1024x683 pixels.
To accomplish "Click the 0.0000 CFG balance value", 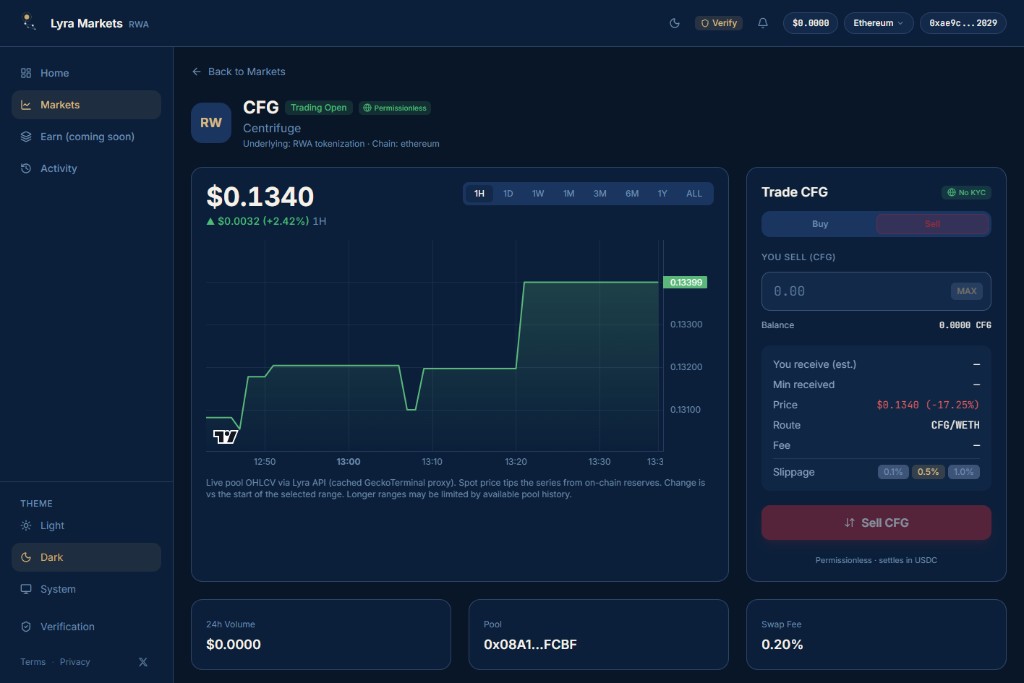I will (965, 325).
